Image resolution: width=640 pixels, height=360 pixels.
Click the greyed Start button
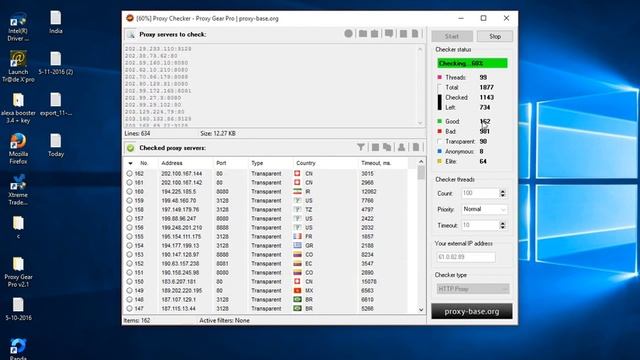452,36
